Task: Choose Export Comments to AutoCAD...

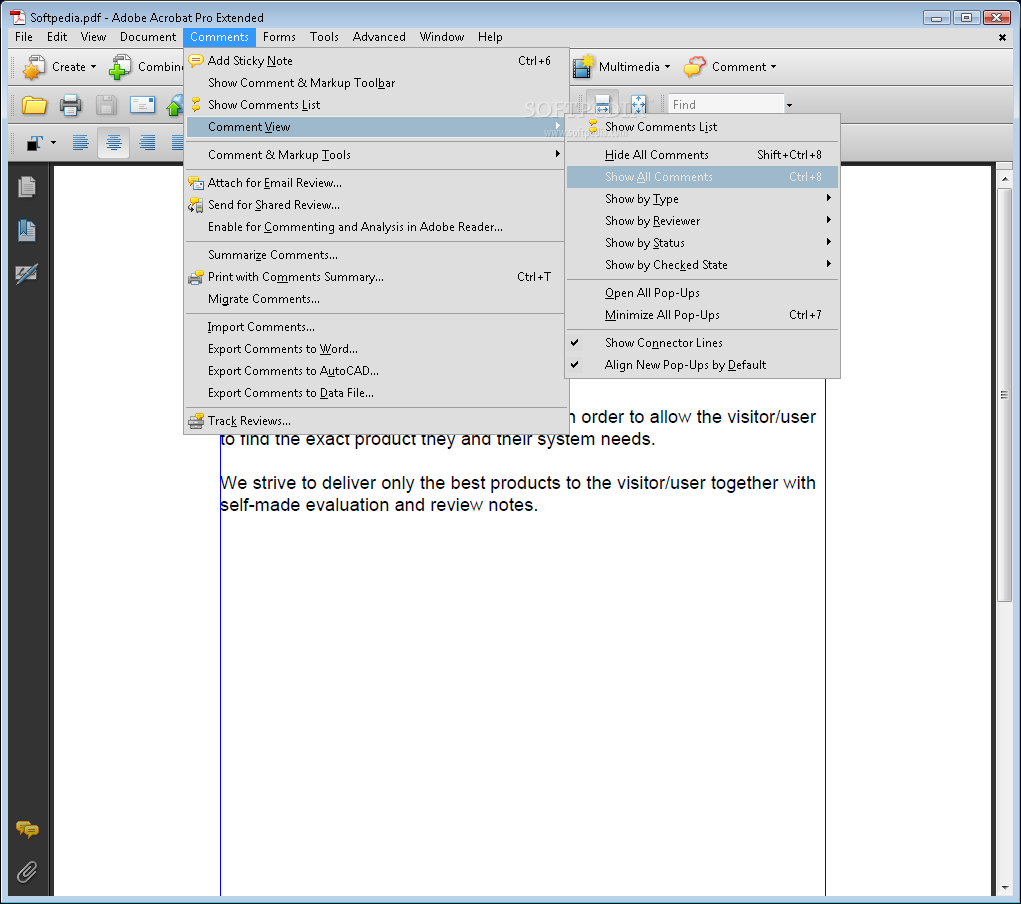Action: point(376,371)
